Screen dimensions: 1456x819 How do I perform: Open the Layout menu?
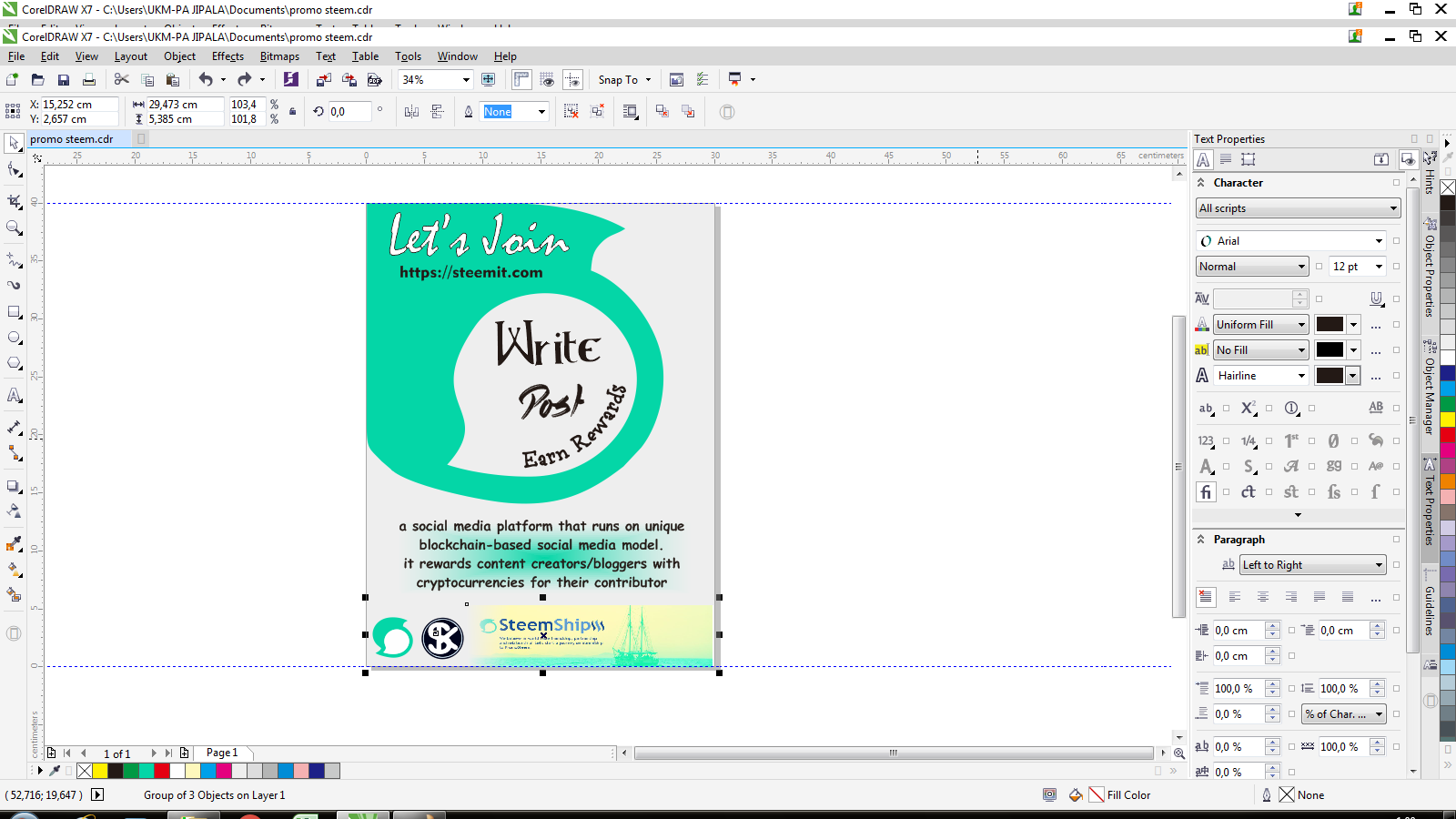point(130,56)
